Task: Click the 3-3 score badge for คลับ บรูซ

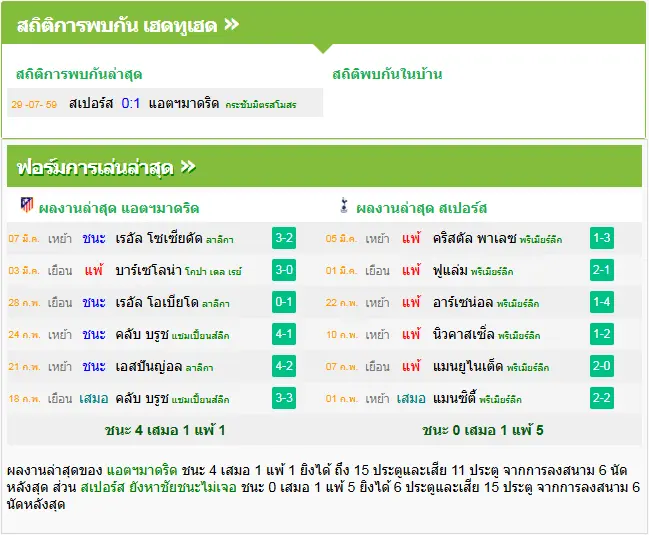Action: click(284, 398)
